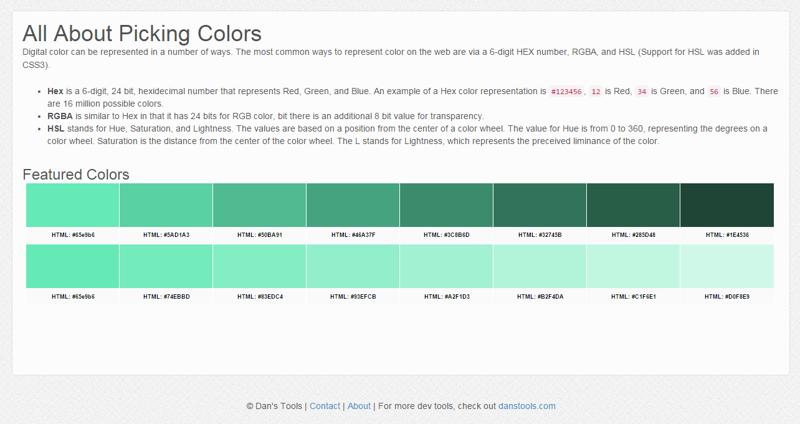This screenshot has height=424, width=800.
Task: Click the 'HTML: #B2F4DA' label
Action: 540,296
